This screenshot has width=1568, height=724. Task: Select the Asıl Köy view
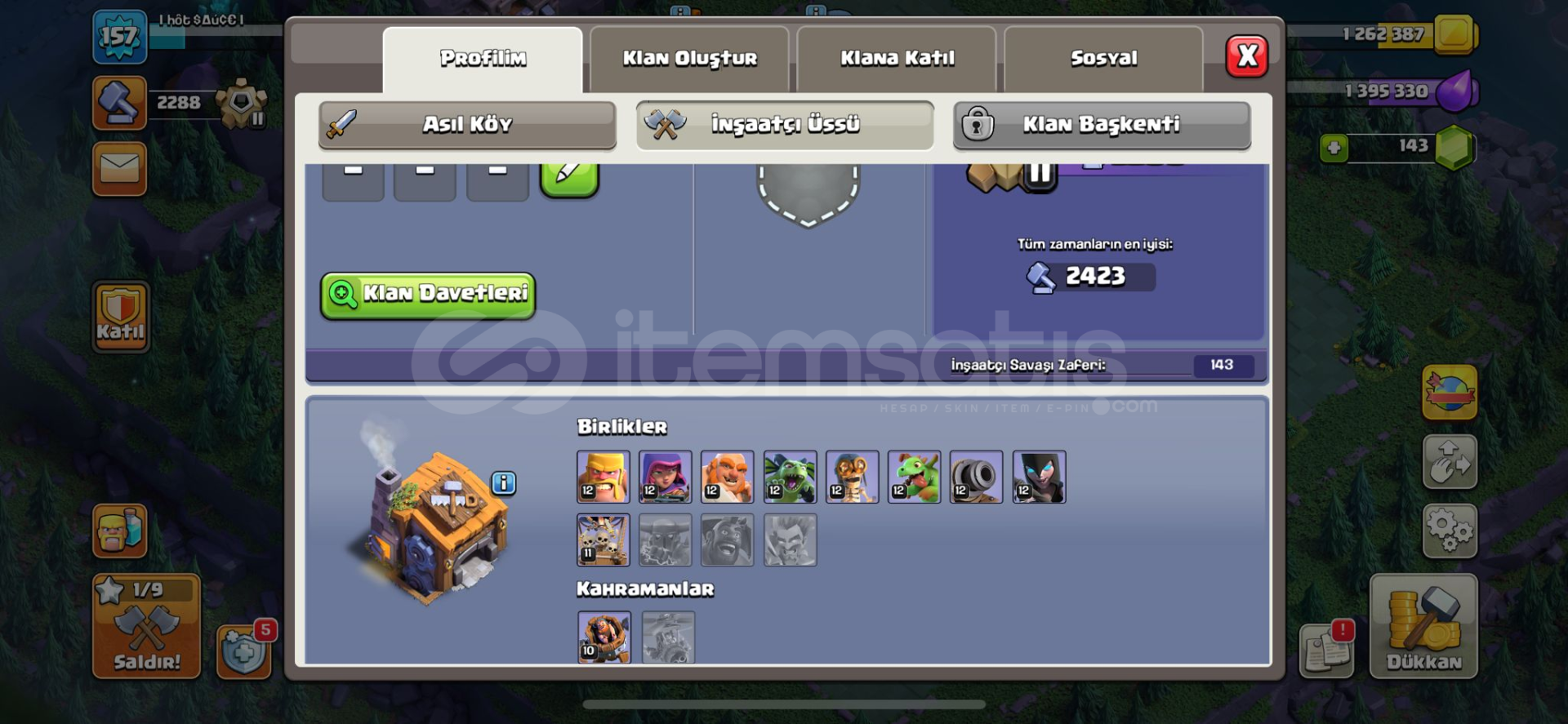click(x=467, y=125)
